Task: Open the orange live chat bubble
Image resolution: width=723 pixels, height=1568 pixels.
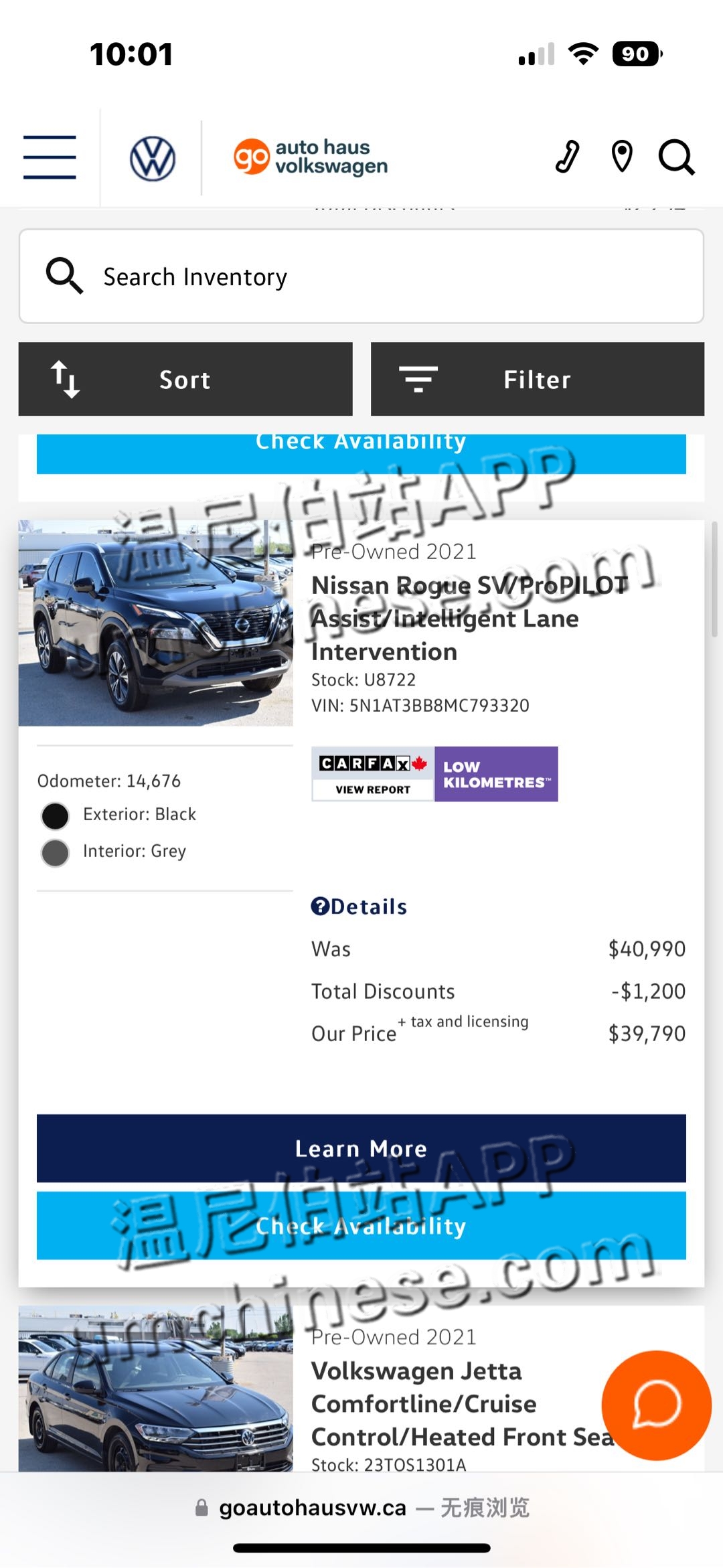Action: tap(656, 1405)
